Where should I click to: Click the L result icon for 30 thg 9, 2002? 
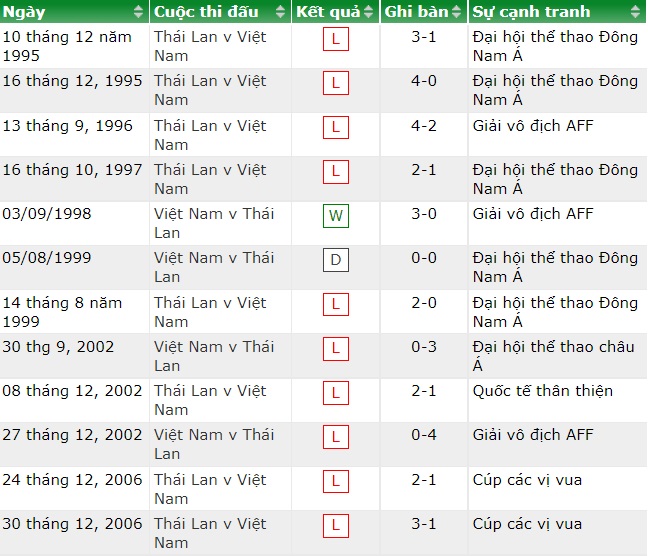pos(336,349)
